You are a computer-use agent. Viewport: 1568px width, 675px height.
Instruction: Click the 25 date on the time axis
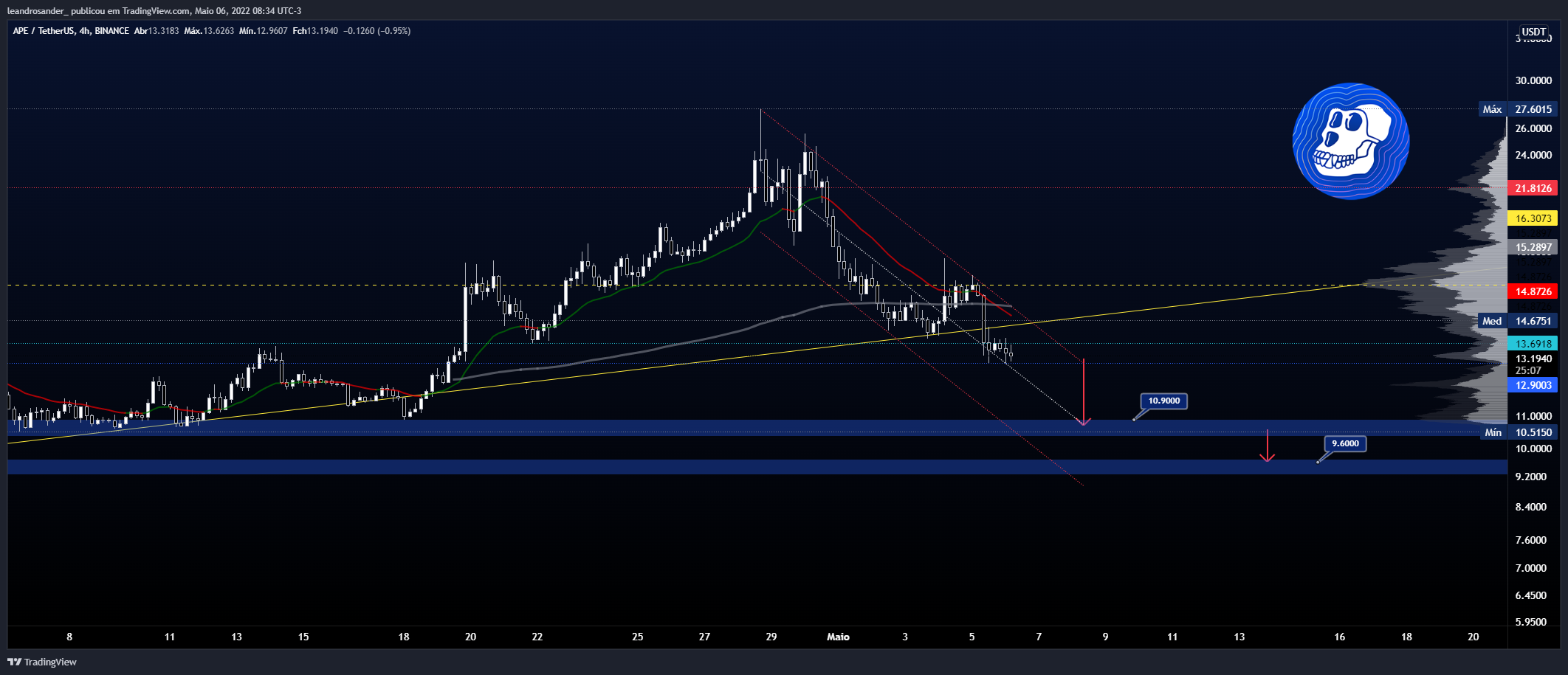click(x=638, y=637)
